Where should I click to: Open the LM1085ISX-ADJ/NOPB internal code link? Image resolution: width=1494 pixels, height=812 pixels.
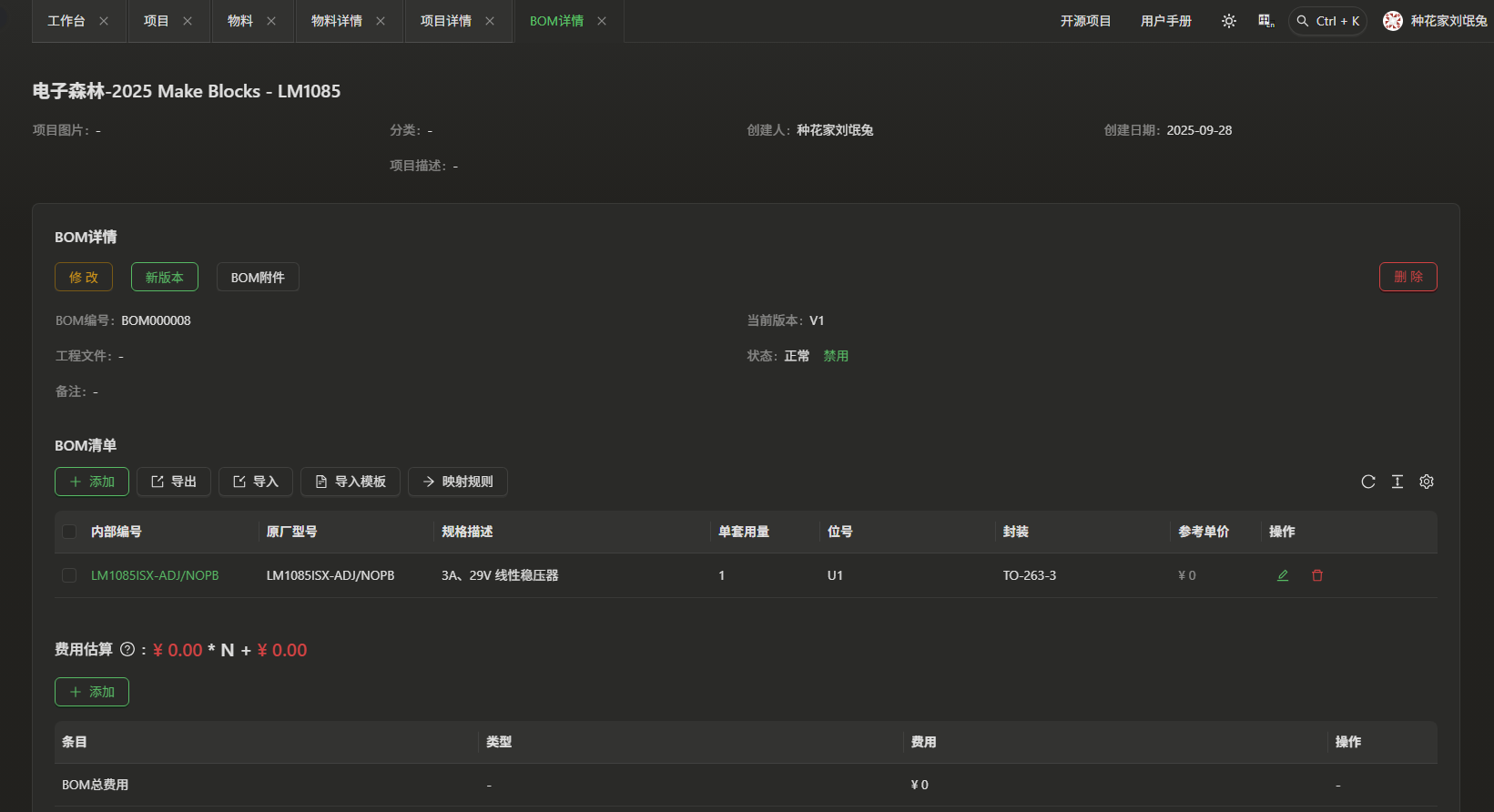coord(155,575)
